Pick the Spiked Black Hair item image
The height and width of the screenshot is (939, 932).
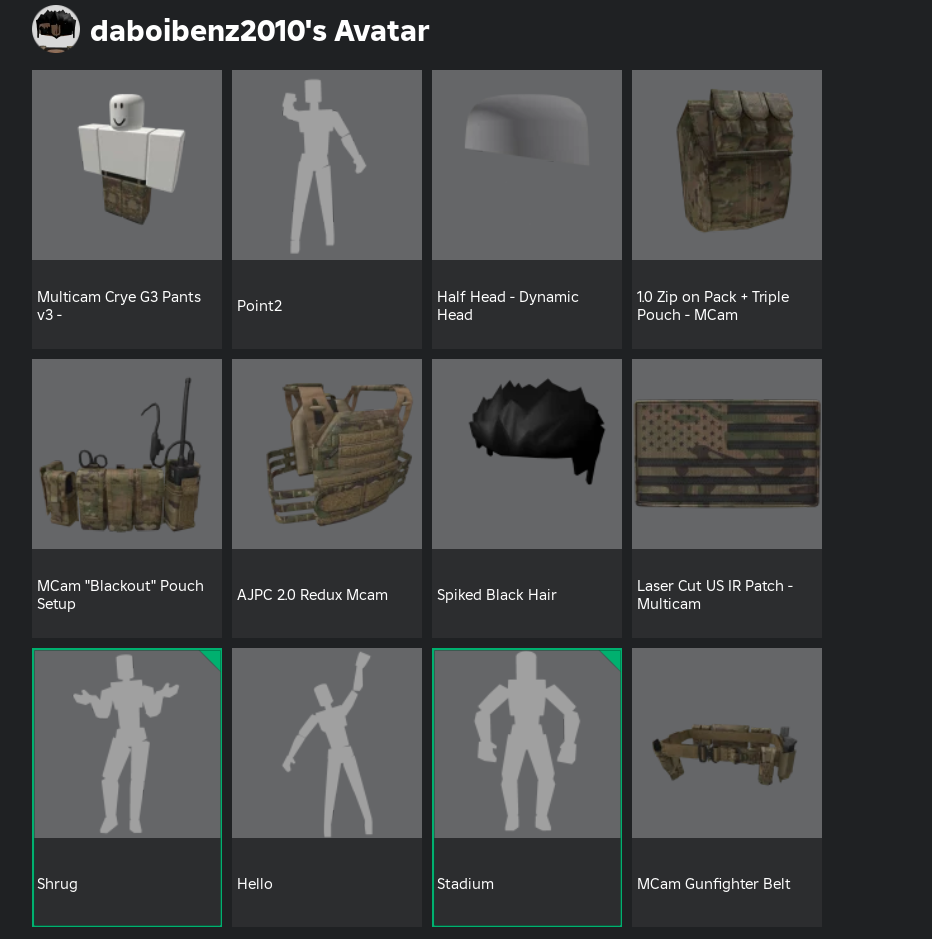pos(527,454)
